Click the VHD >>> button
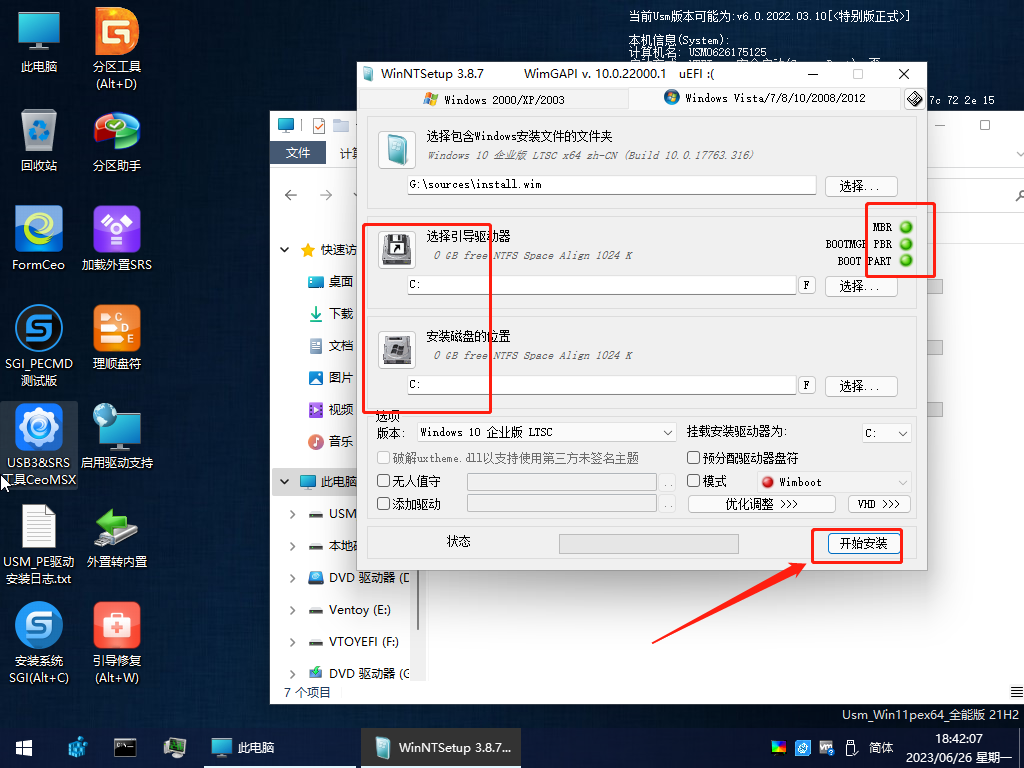 [x=879, y=504]
